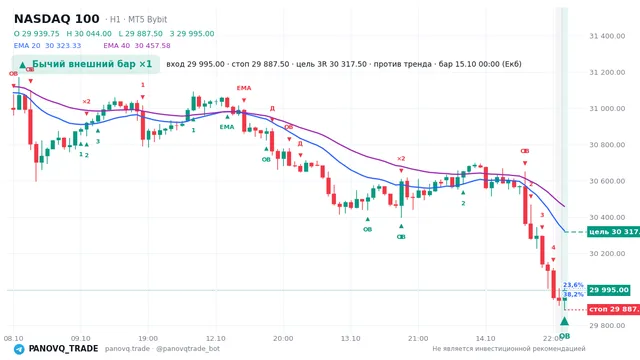Click the NASDAQ 100 chart title
640x360 pixels.
coord(56,19)
